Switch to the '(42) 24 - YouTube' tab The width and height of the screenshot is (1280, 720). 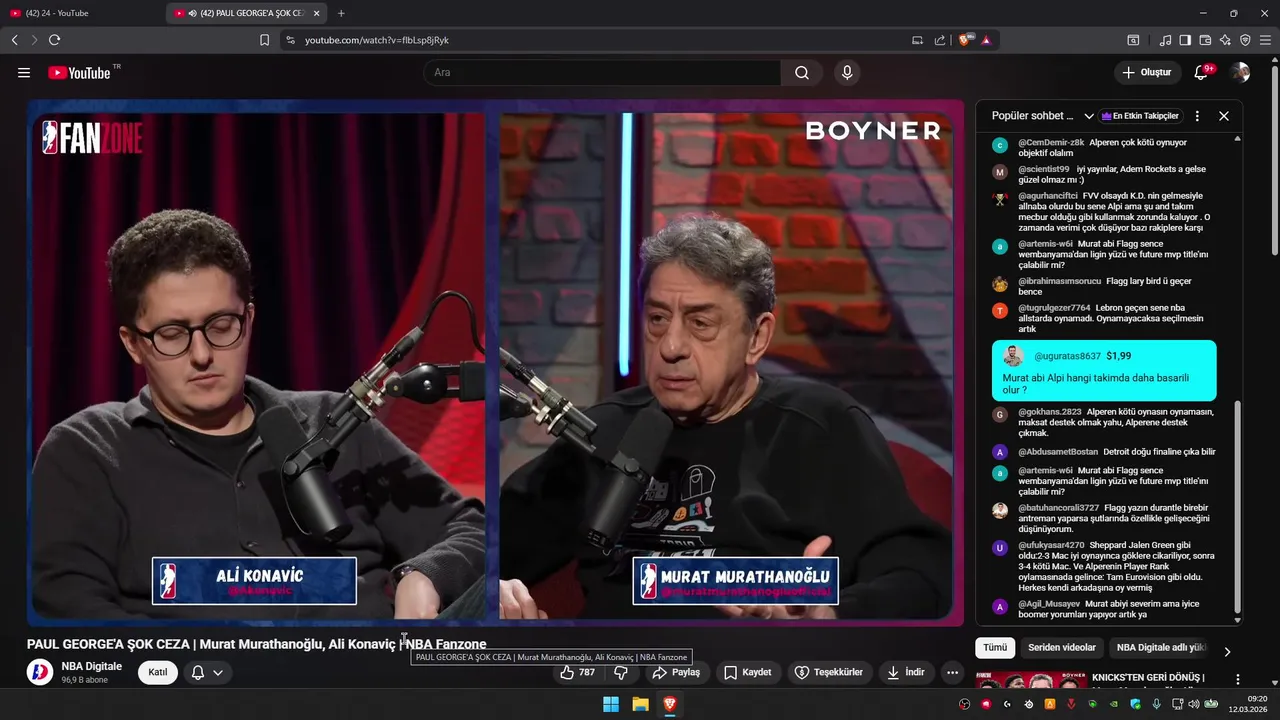(80, 13)
